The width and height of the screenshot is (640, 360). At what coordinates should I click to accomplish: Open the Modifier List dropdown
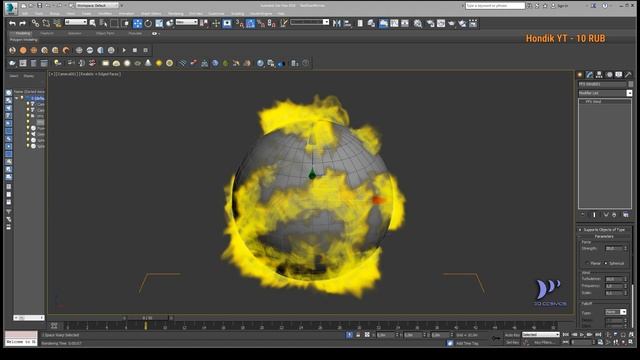(629, 93)
